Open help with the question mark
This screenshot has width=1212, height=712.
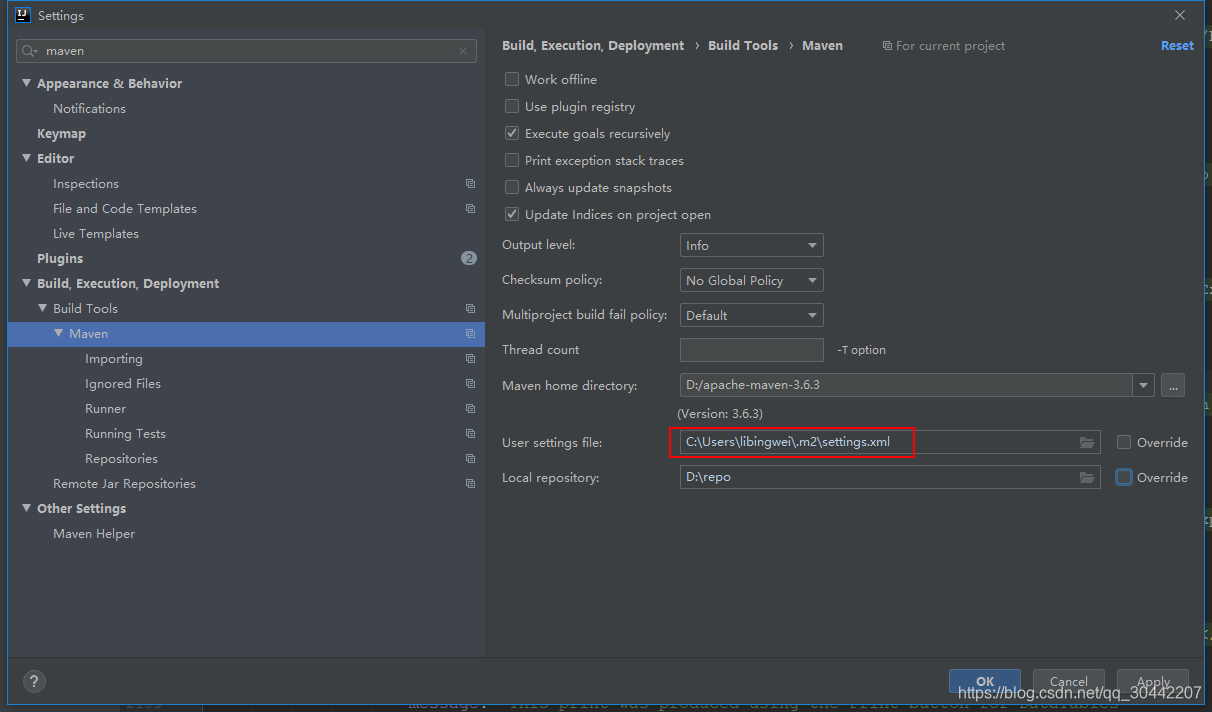(34, 682)
